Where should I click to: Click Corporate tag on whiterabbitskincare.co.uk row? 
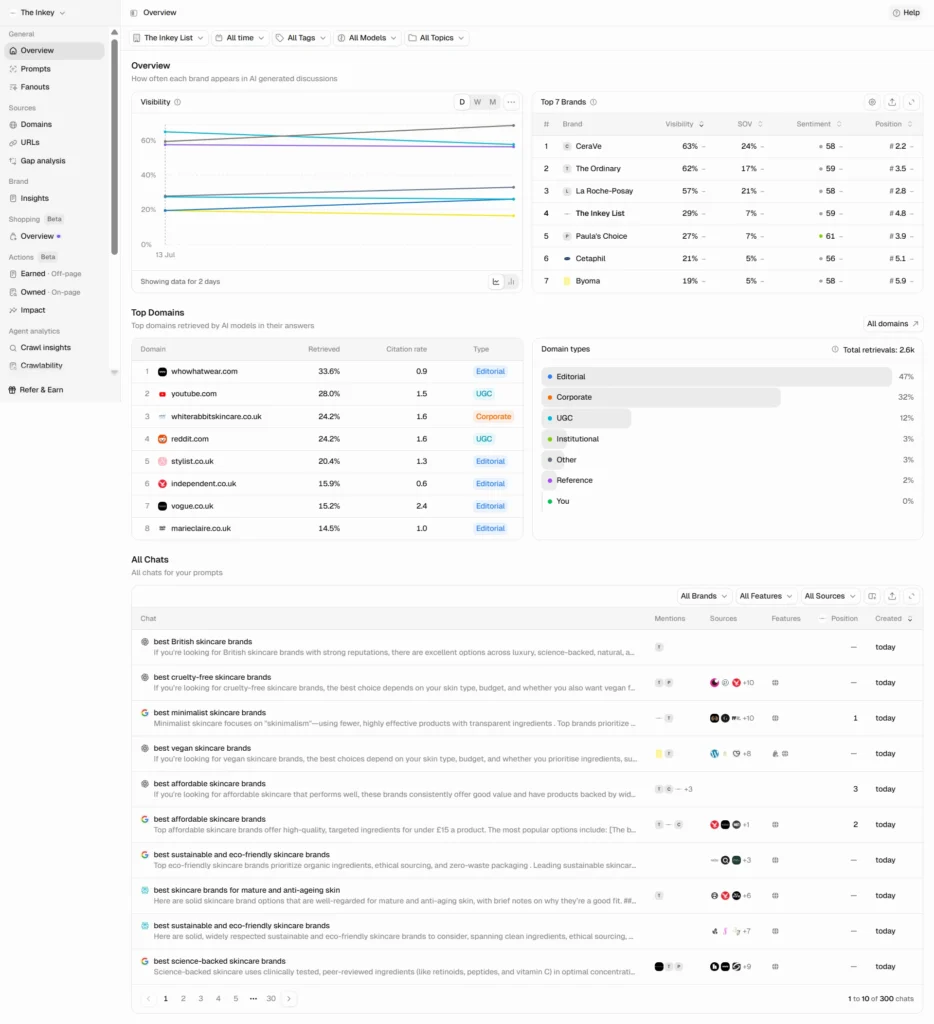[x=493, y=417]
